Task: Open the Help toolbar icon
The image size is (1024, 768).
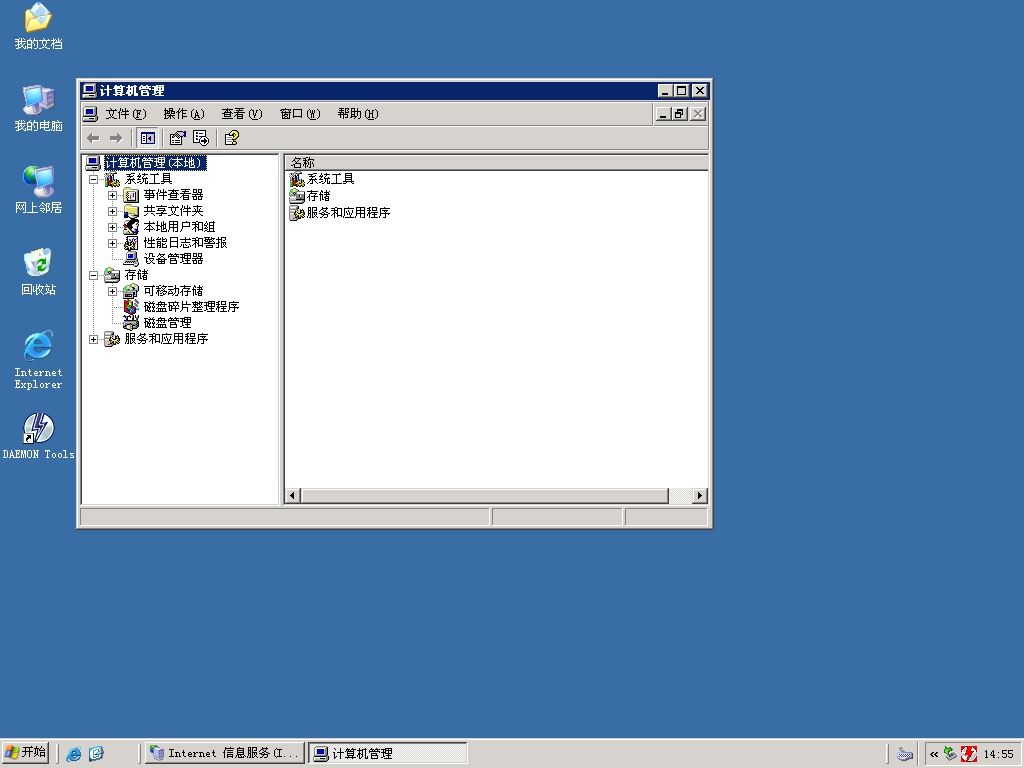Action: point(231,138)
